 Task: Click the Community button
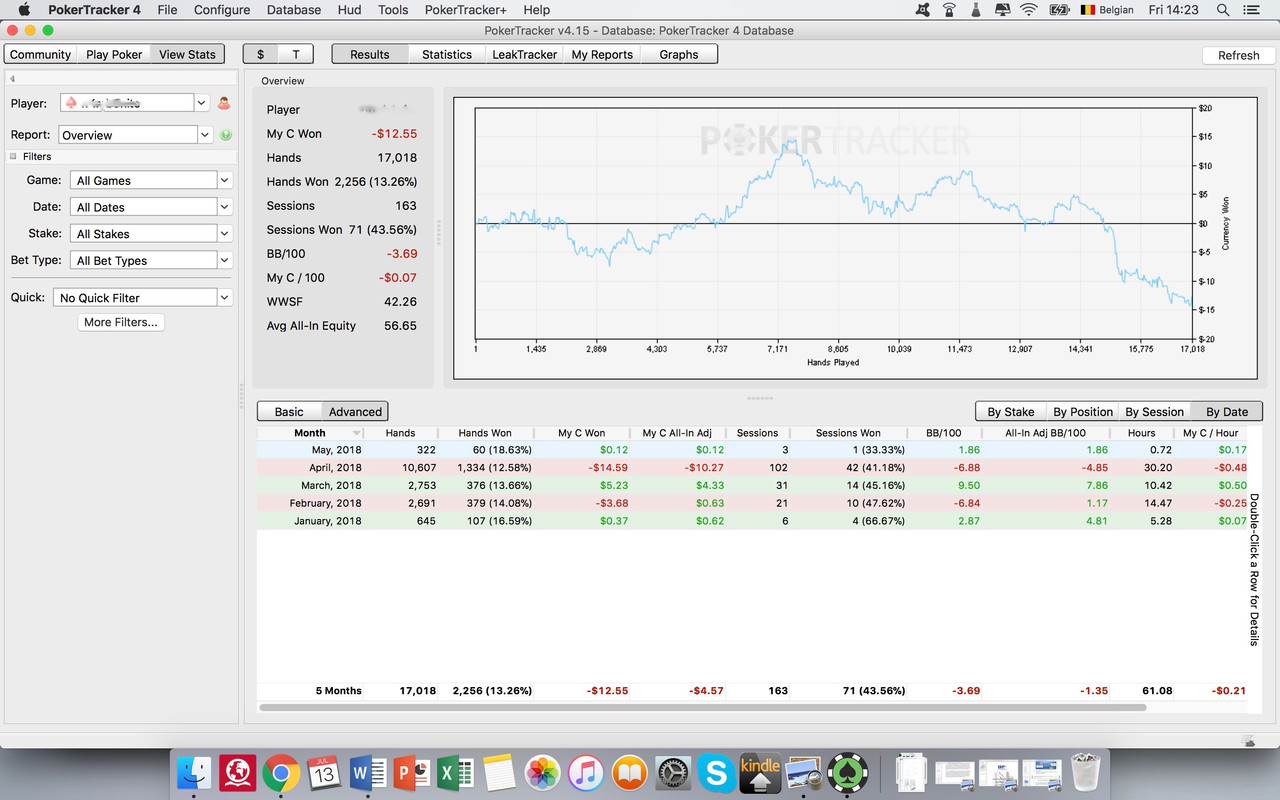(x=40, y=54)
